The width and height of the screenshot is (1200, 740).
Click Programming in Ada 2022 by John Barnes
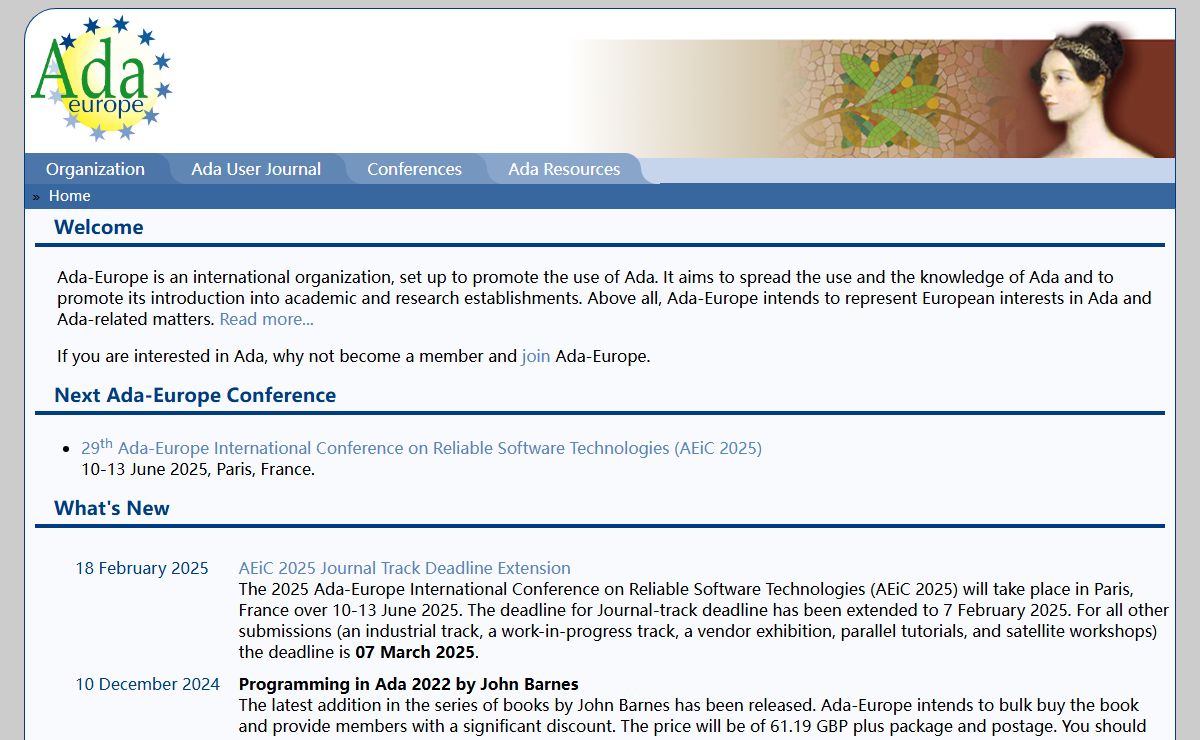(408, 684)
